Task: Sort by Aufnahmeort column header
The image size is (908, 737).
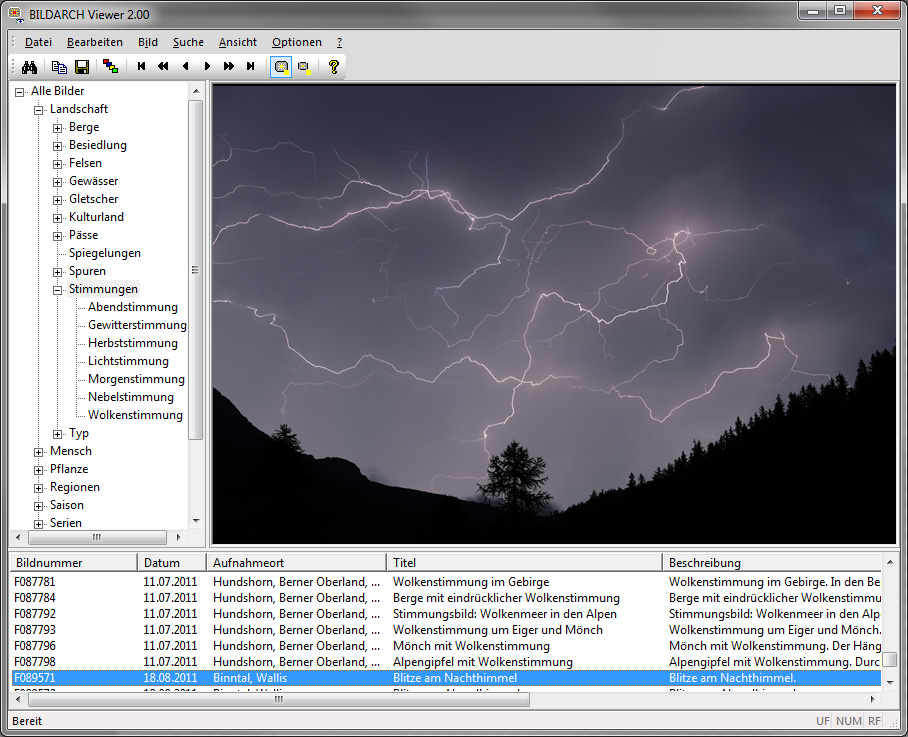Action: coord(296,563)
